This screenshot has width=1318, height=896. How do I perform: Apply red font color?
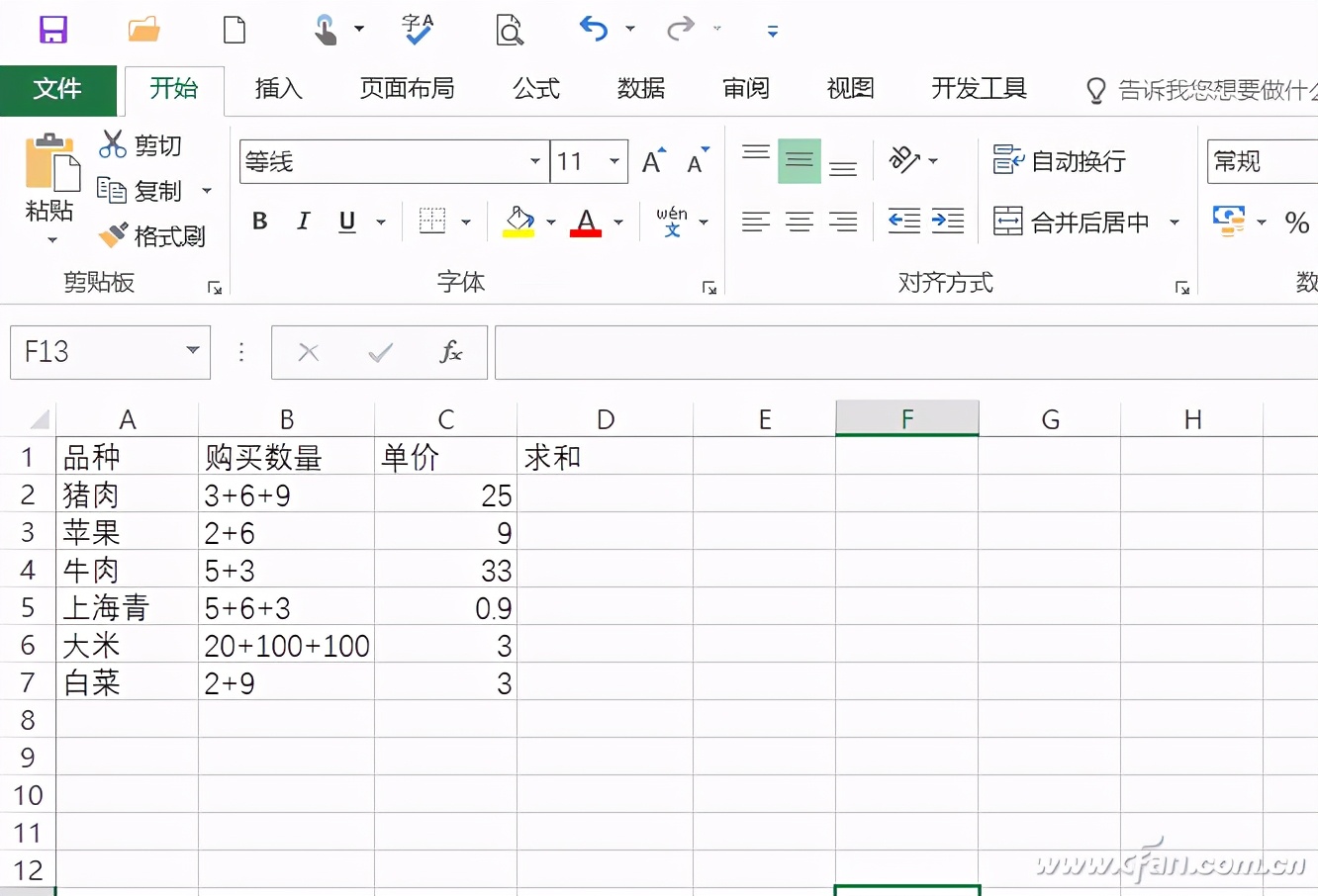(x=586, y=222)
